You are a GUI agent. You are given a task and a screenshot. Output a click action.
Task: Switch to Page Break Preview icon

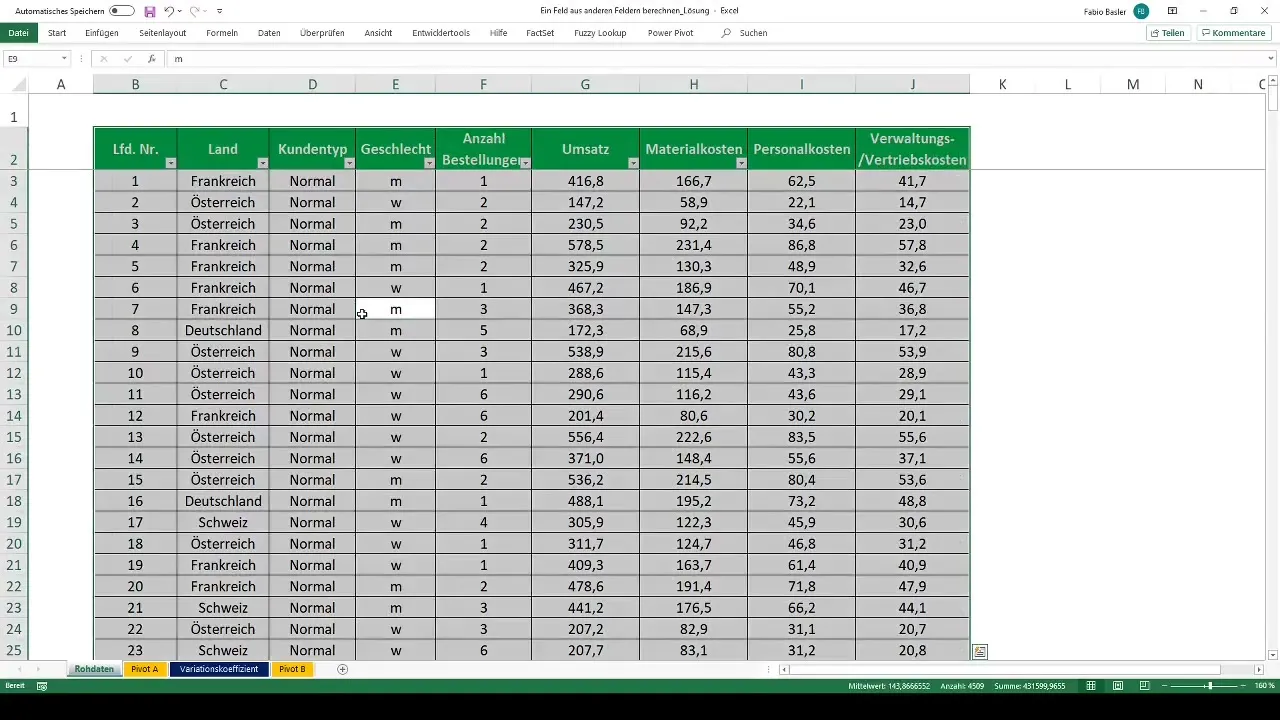point(1143,686)
